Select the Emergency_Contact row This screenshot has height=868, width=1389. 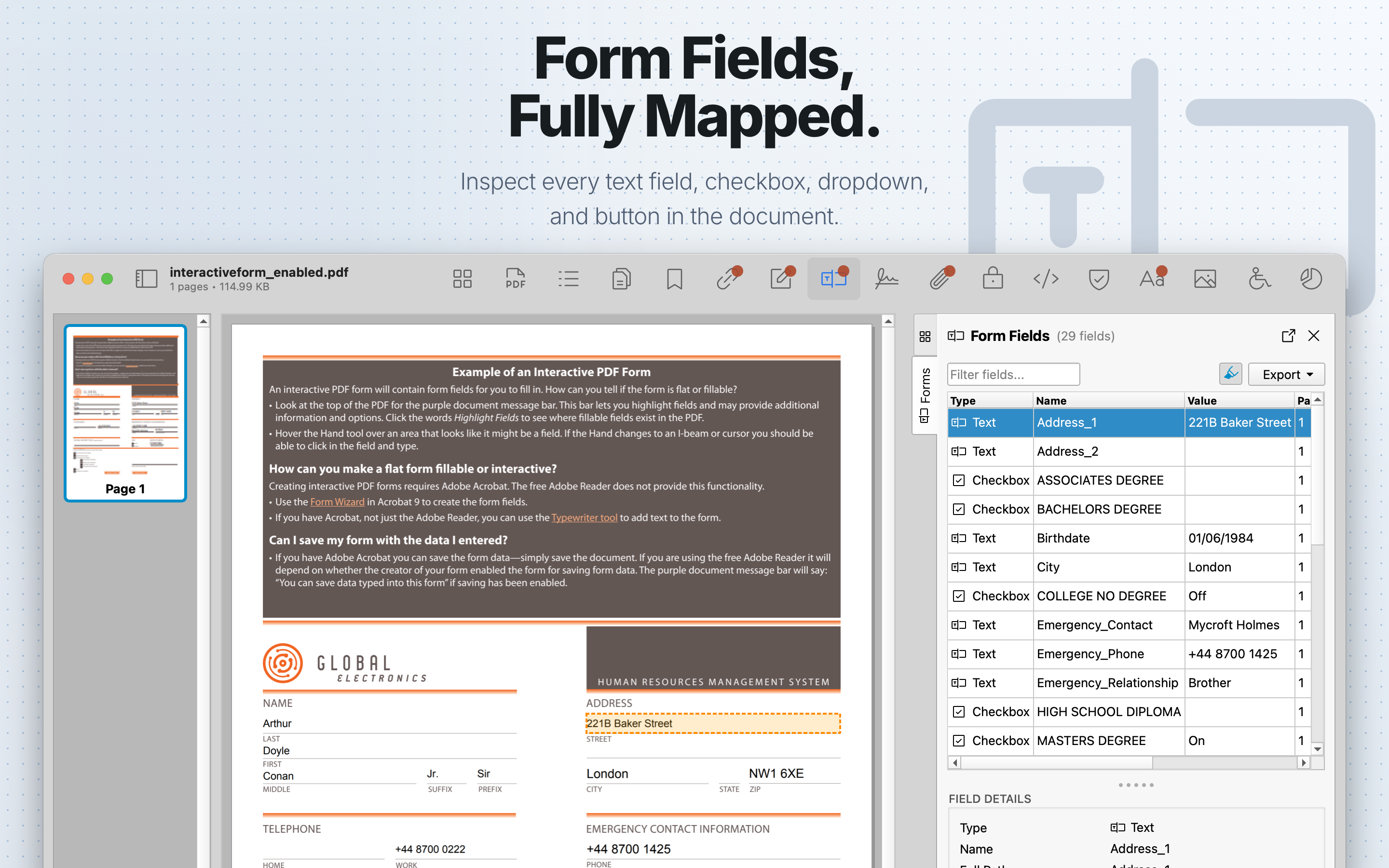point(1129,625)
